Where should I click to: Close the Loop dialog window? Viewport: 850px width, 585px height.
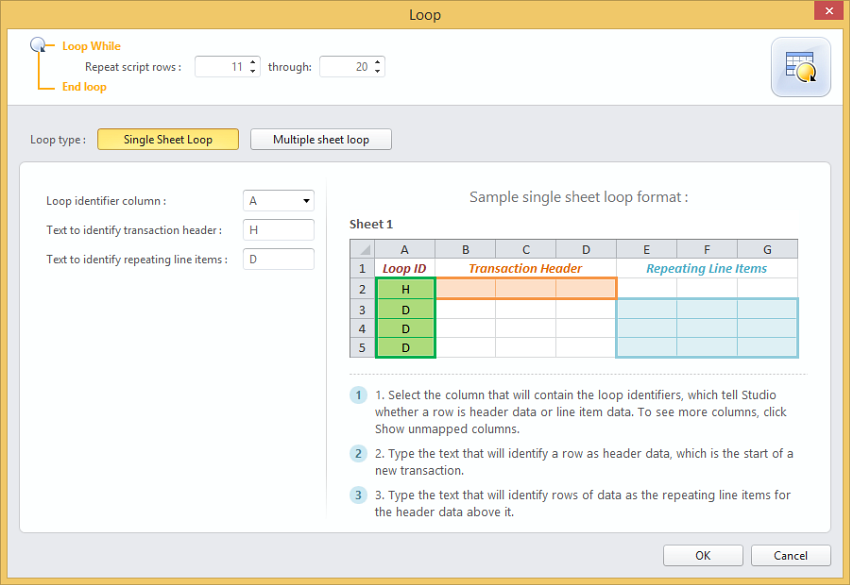[x=826, y=14]
